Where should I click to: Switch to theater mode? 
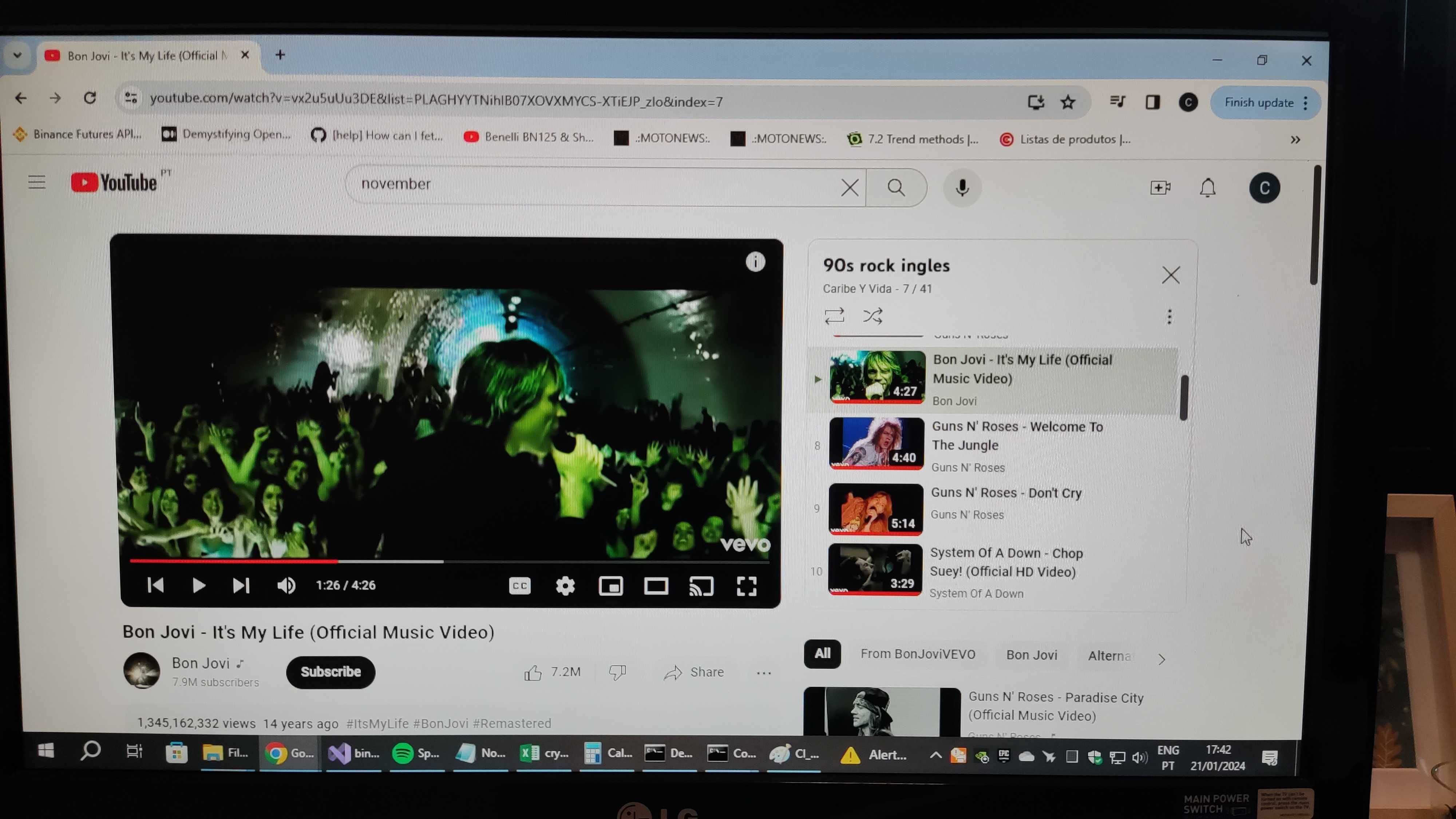click(656, 586)
